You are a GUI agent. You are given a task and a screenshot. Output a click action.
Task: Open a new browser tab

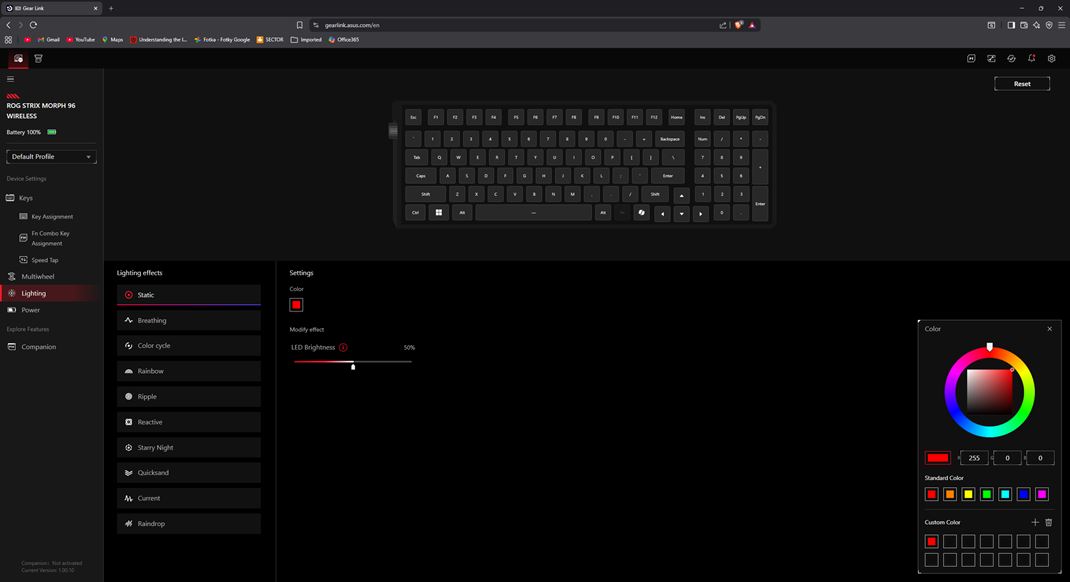tap(111, 8)
